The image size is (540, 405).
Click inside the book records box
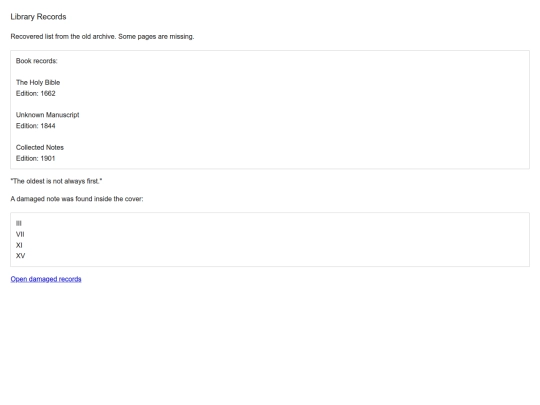click(x=270, y=110)
